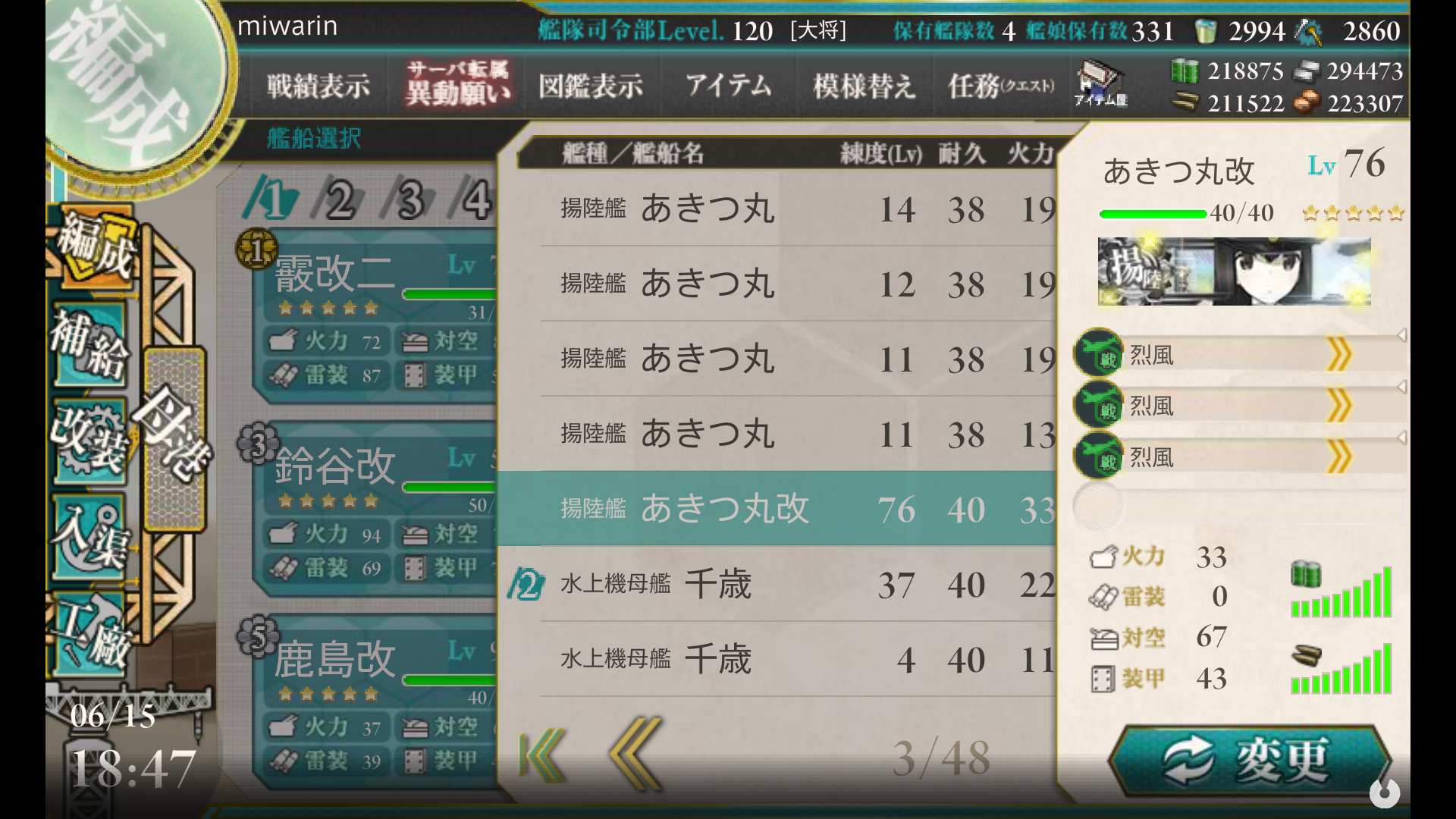Open the アイテム屋 item shop icon
The image size is (1456, 819).
(1101, 83)
